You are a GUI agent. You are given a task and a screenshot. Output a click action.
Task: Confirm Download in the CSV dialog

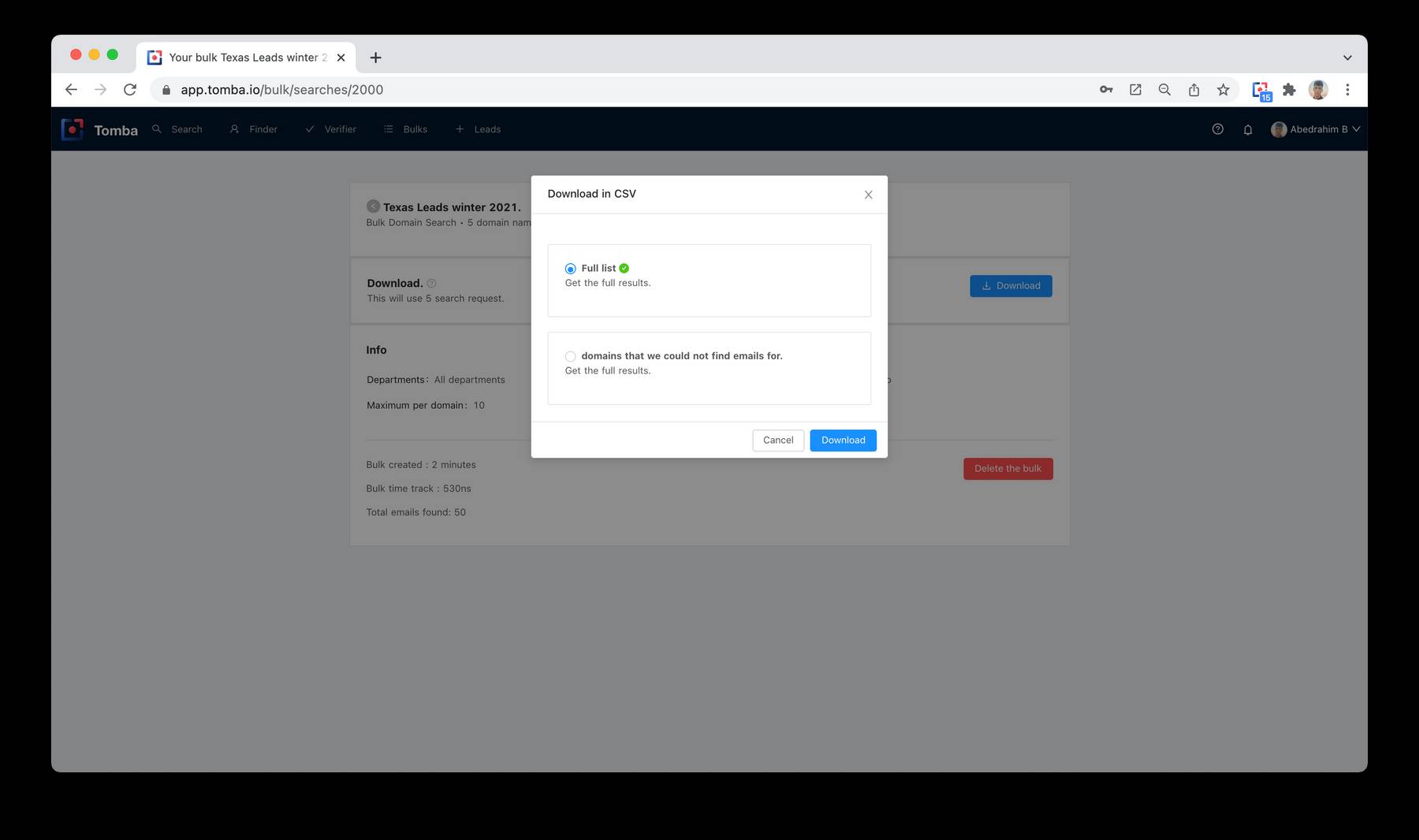(843, 440)
